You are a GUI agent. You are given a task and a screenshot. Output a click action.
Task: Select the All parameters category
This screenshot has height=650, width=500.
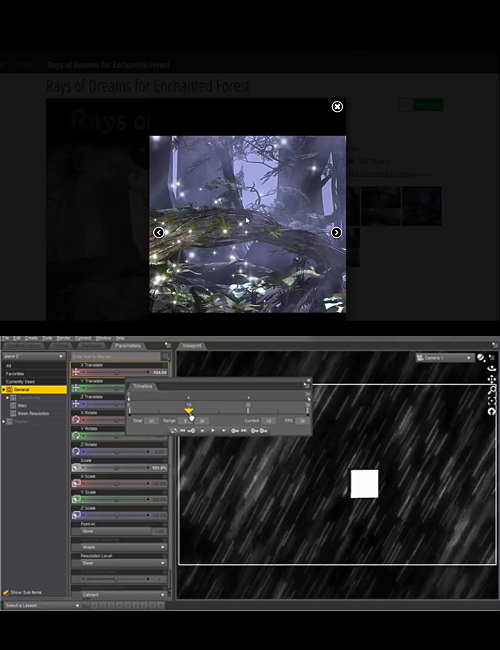point(9,366)
